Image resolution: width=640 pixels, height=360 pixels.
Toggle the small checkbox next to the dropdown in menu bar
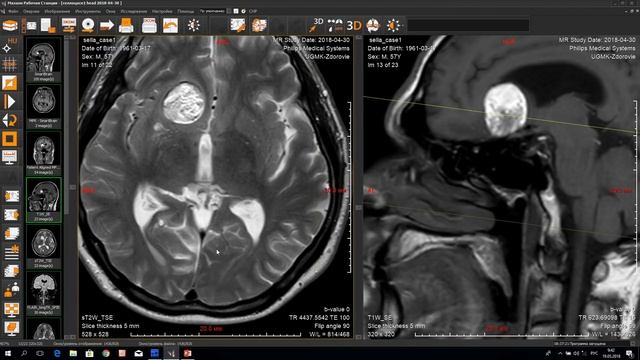tap(229, 11)
